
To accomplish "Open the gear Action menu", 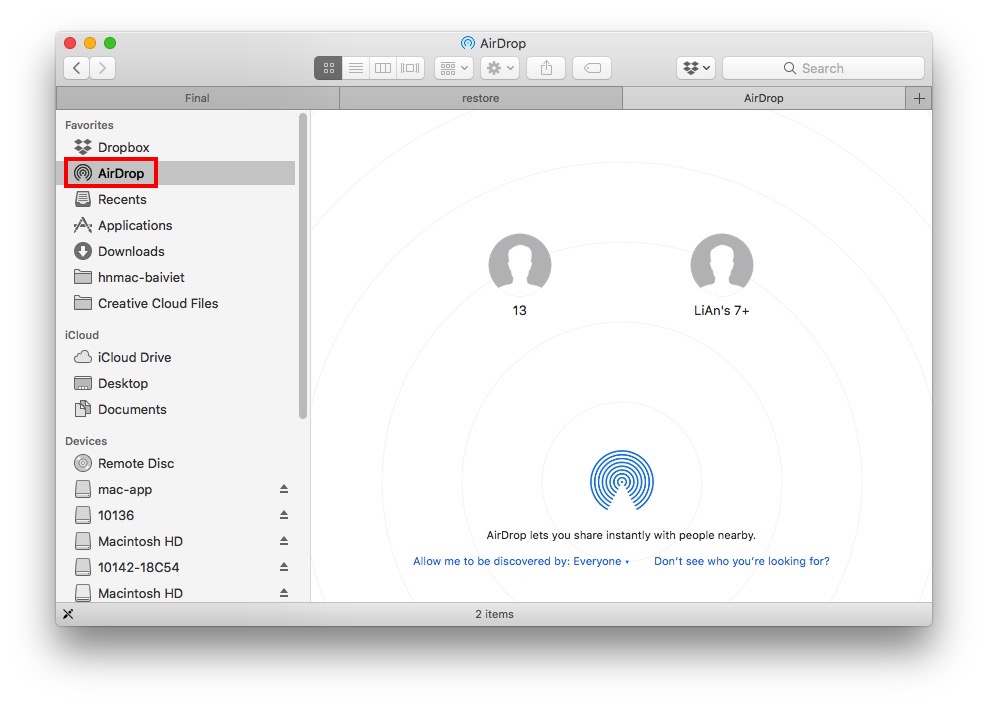I will [500, 68].
